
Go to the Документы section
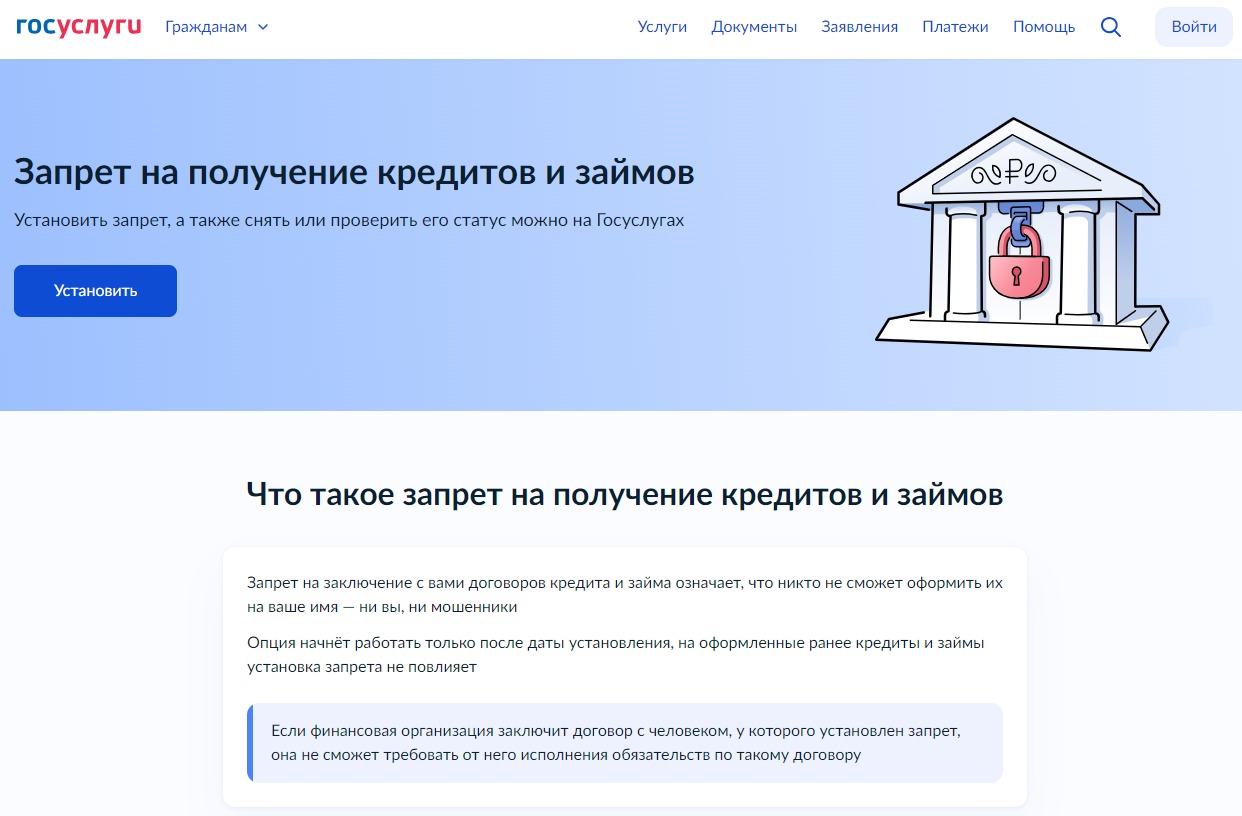tap(754, 27)
